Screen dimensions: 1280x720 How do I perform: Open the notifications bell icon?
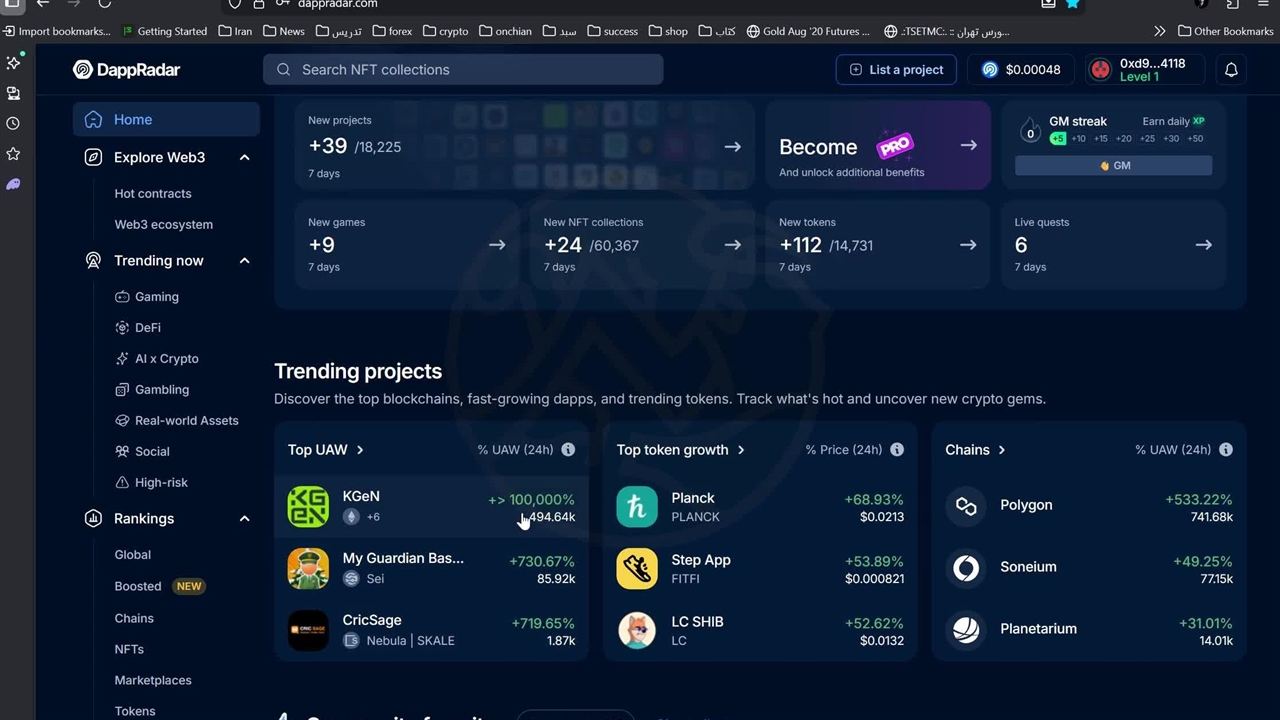1231,70
